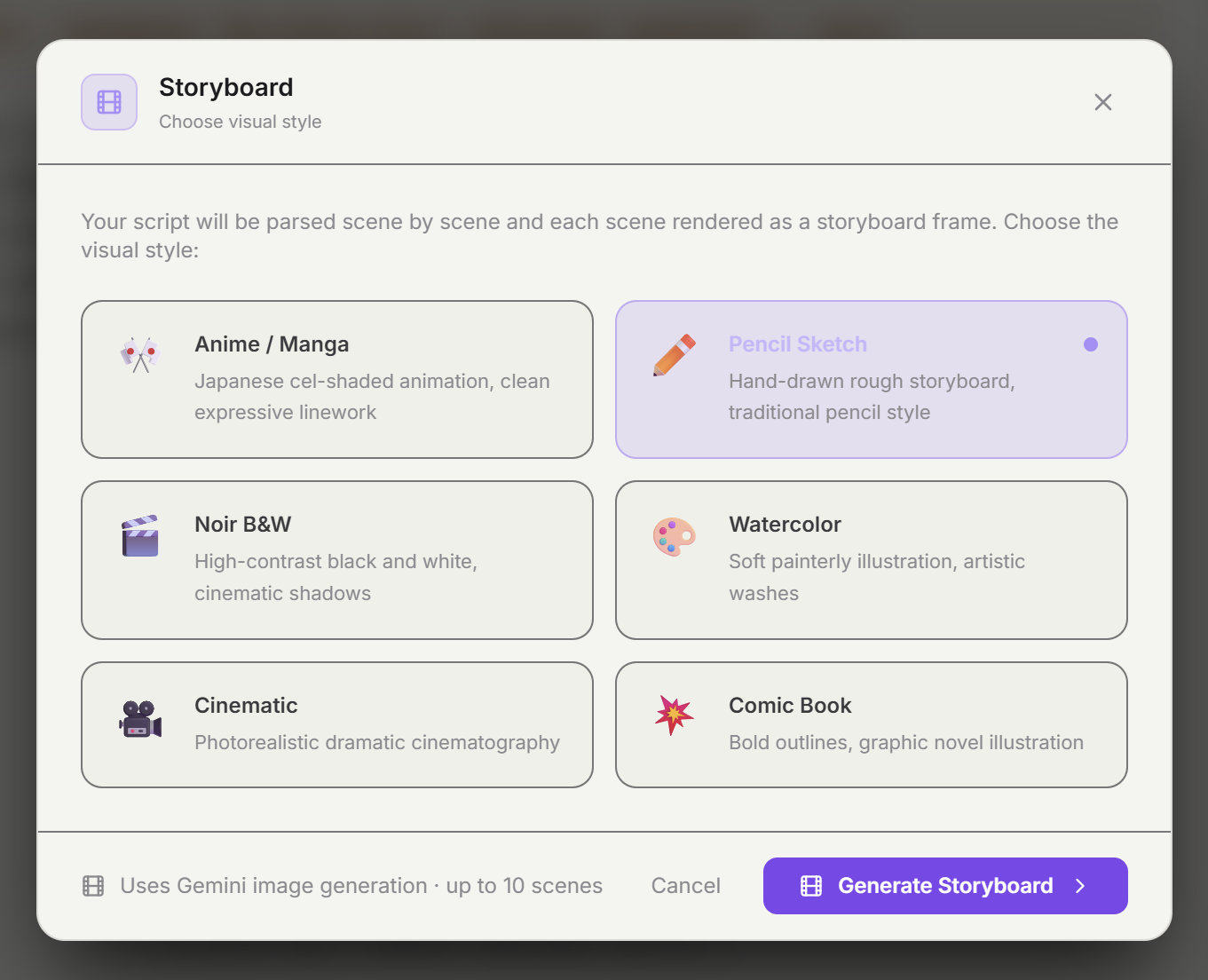This screenshot has height=980, width=1208.
Task: Choose the Comic Book style card
Action: point(872,724)
